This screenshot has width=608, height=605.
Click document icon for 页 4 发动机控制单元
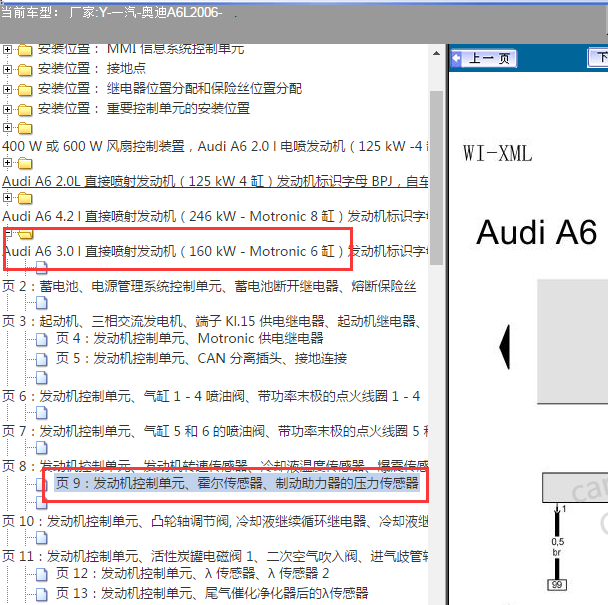pyautogui.click(x=41, y=339)
